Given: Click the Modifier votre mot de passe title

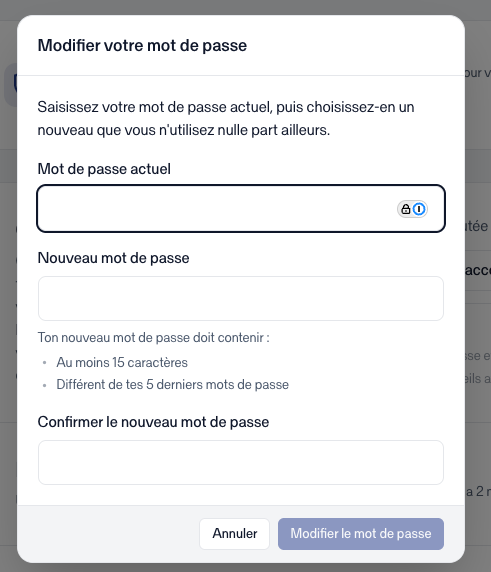Looking at the screenshot, I should [x=142, y=46].
